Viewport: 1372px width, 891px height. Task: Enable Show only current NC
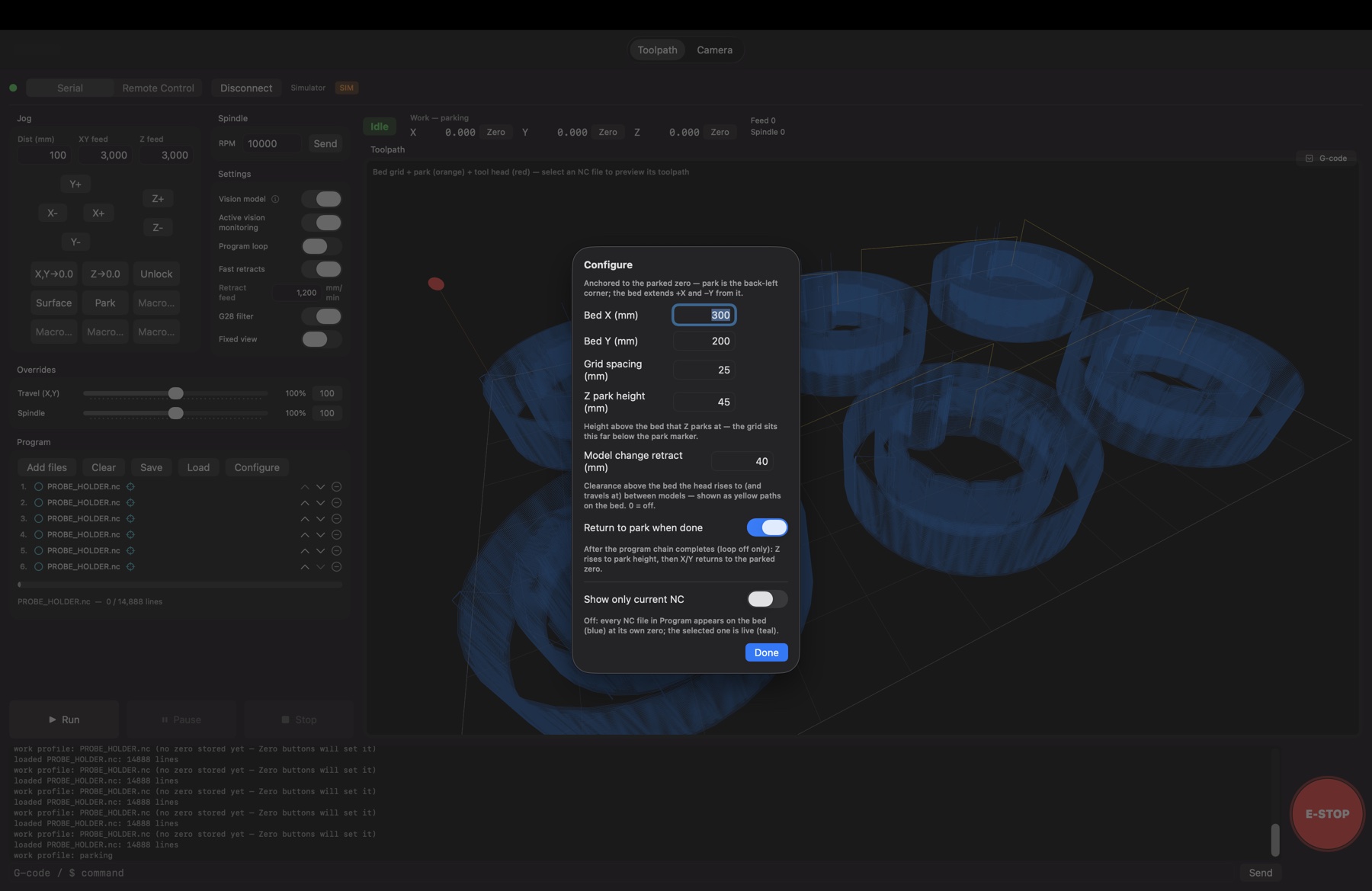(x=767, y=599)
